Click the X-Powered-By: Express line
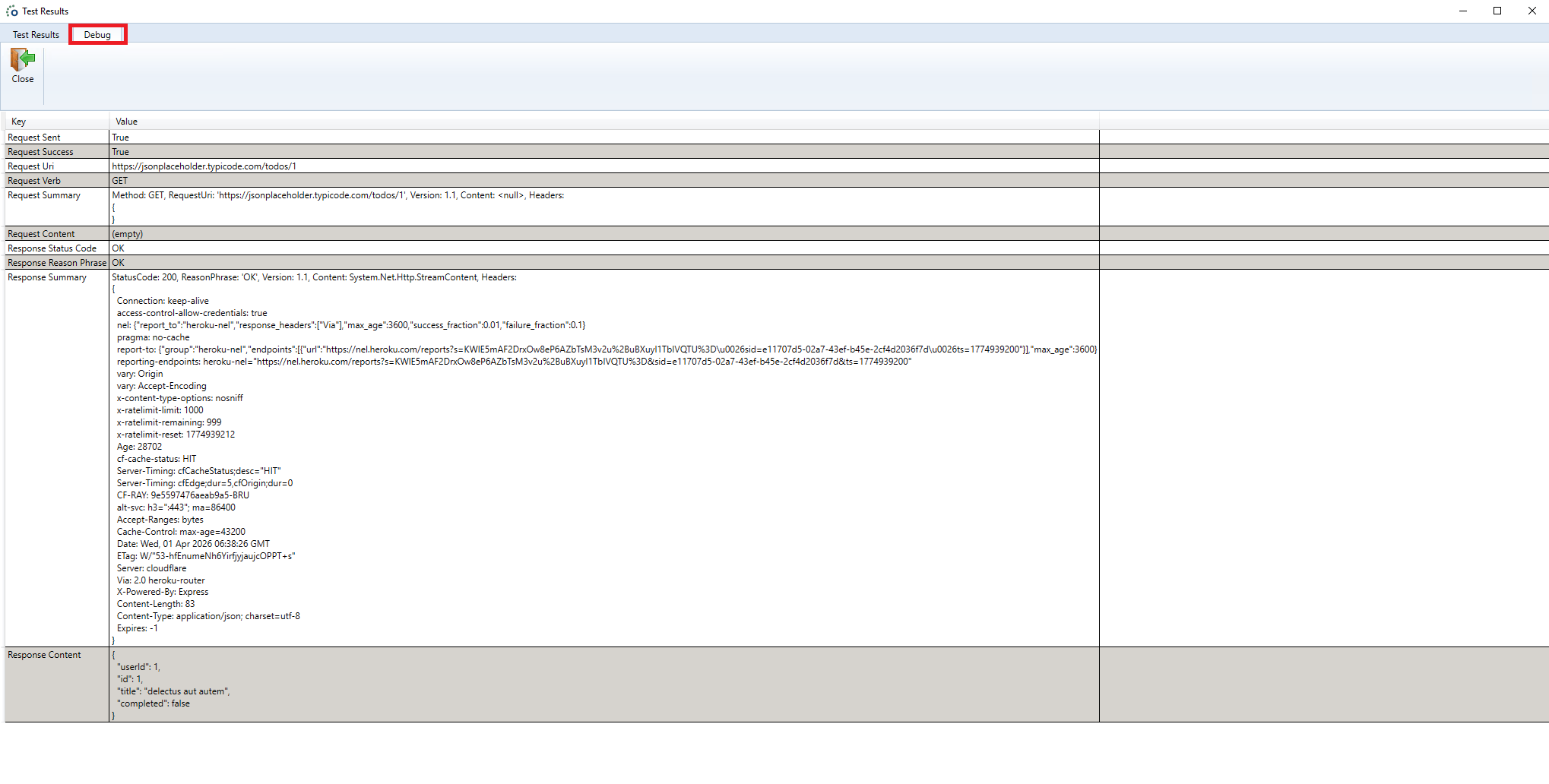This screenshot has height=784, width=1549. pos(163,592)
